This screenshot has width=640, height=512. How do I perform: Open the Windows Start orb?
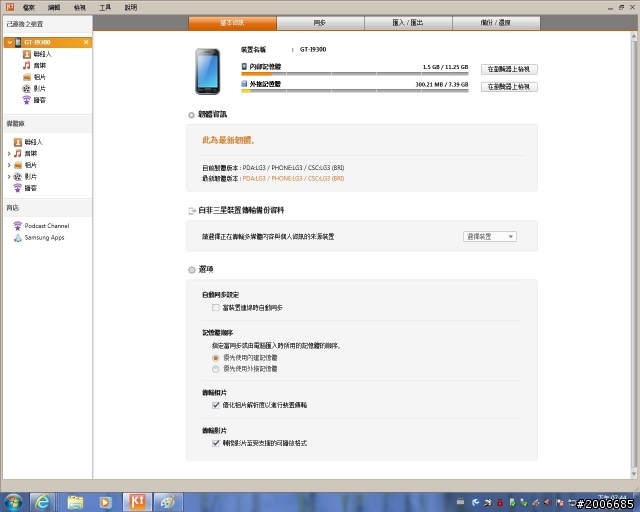[x=13, y=502]
